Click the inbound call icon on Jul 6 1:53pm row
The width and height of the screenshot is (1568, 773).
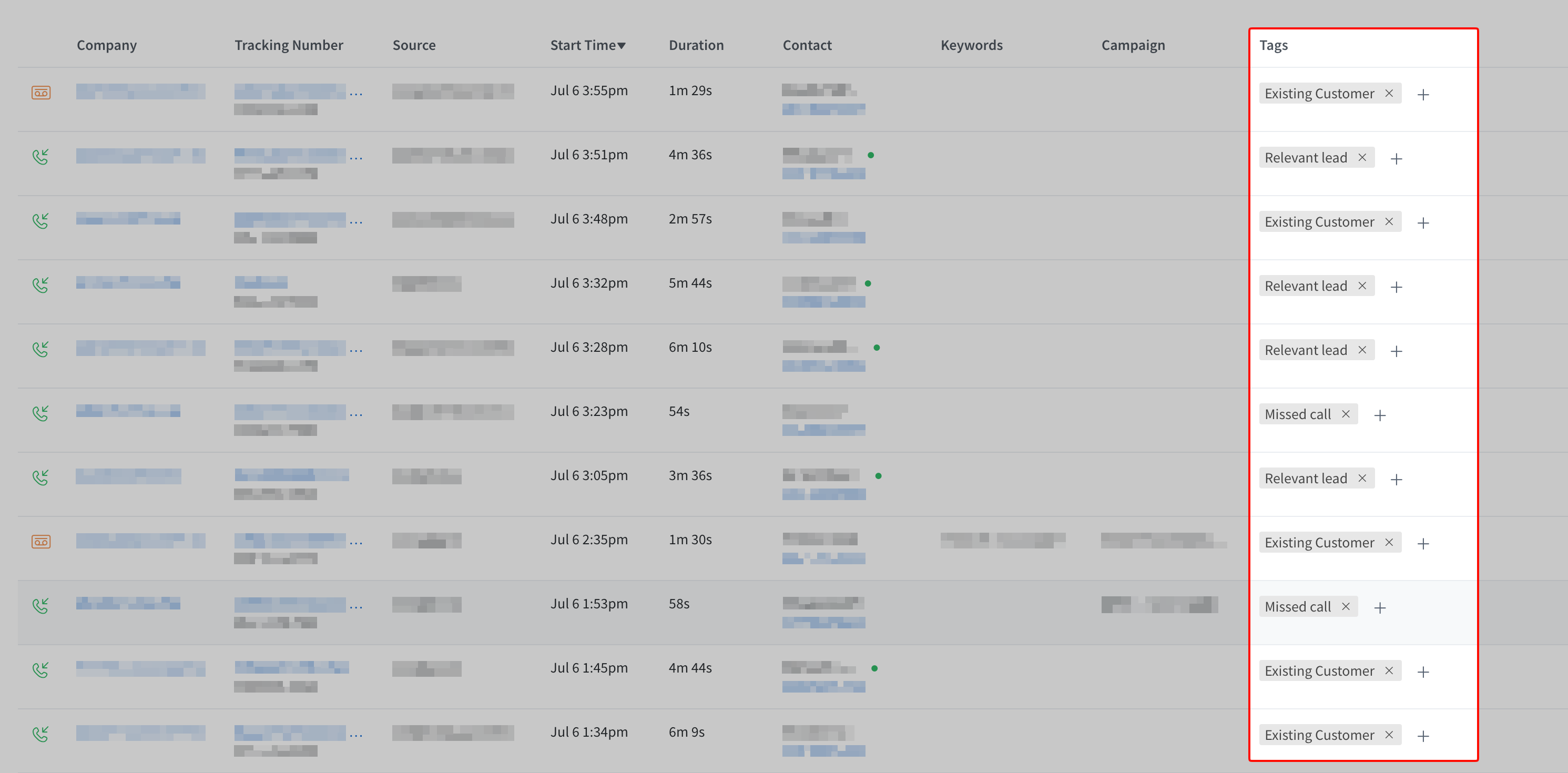point(41,606)
